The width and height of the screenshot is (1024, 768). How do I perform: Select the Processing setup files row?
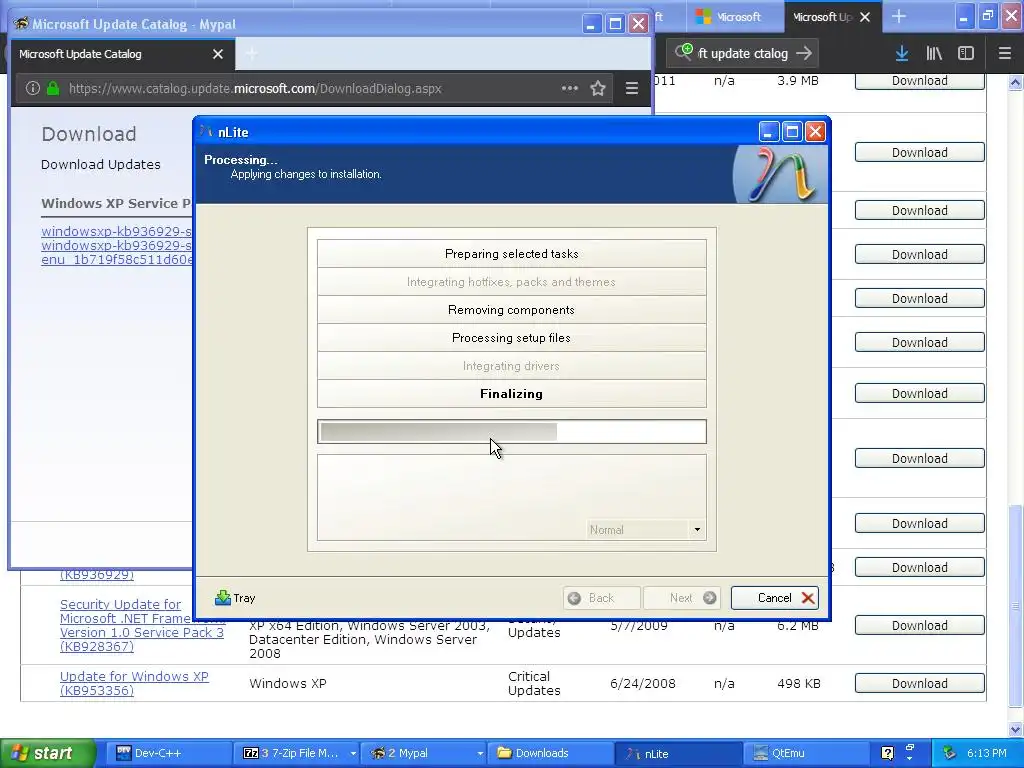(511, 338)
